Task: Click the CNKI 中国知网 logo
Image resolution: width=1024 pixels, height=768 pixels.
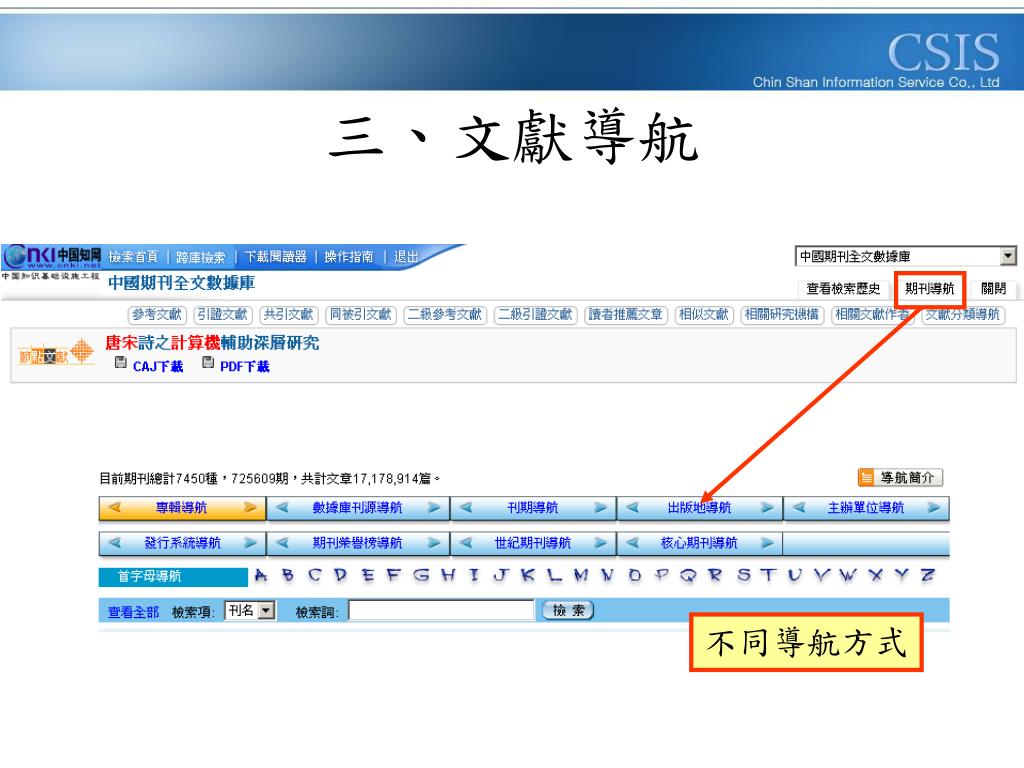Action: point(52,256)
